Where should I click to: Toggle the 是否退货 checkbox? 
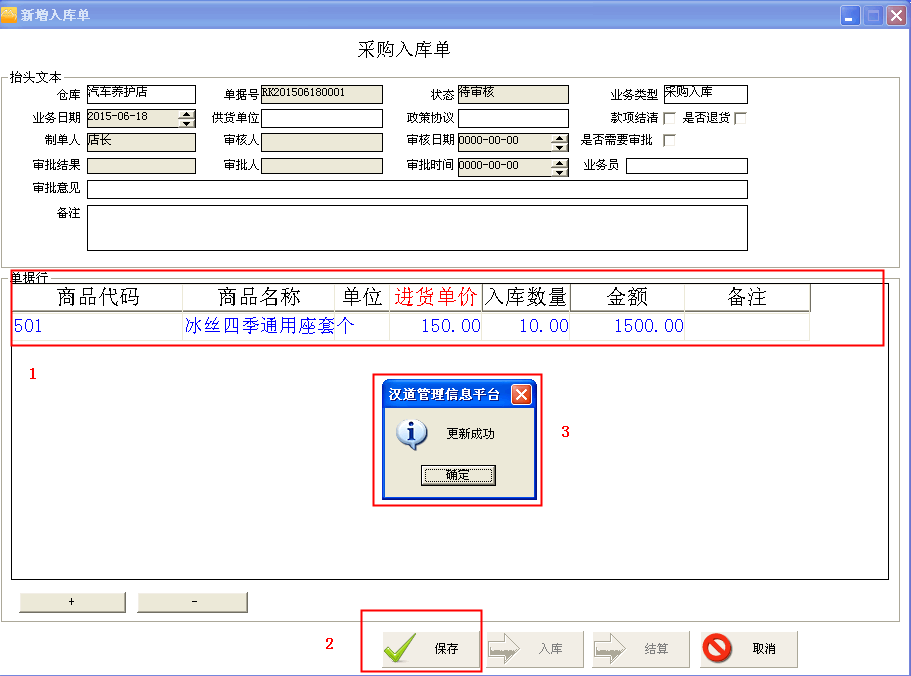(x=740, y=118)
